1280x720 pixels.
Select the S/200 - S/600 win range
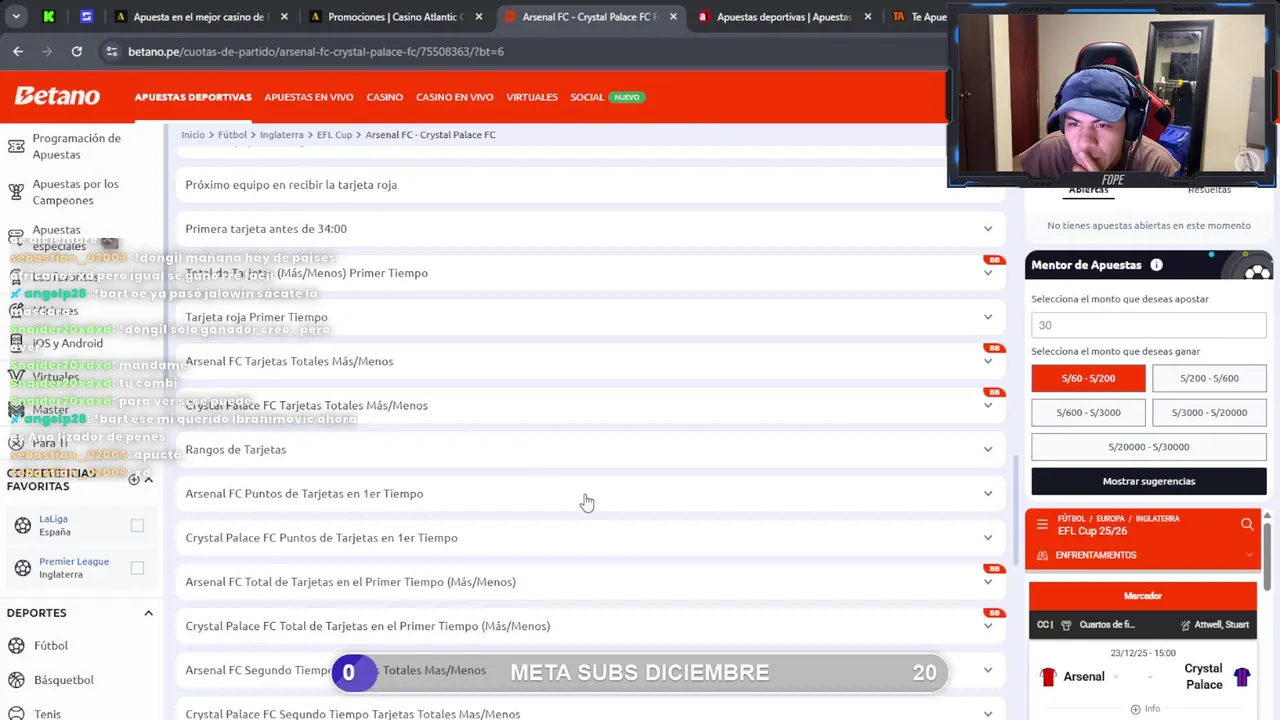pyautogui.click(x=1209, y=378)
